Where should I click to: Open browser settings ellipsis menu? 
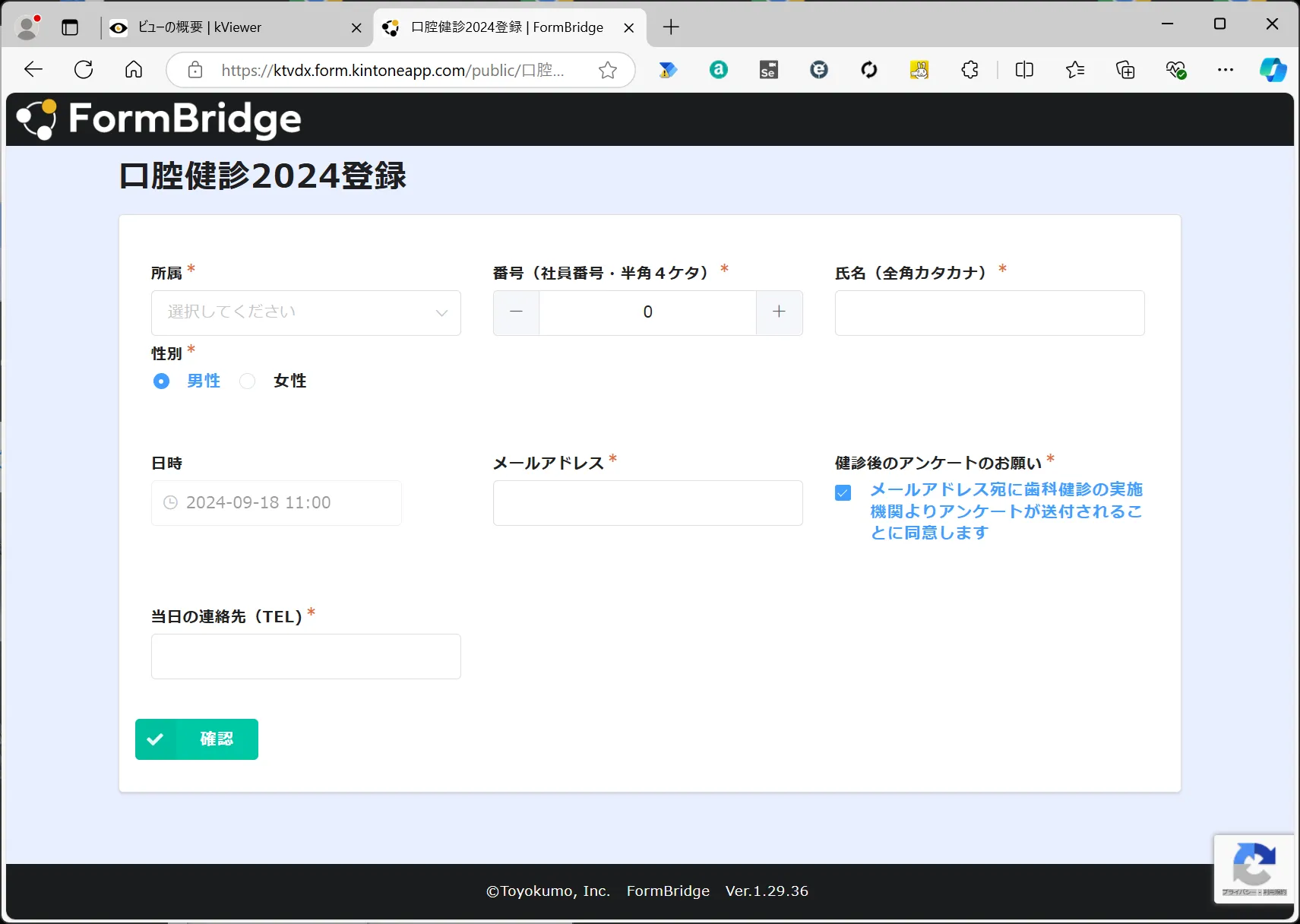[1225, 70]
